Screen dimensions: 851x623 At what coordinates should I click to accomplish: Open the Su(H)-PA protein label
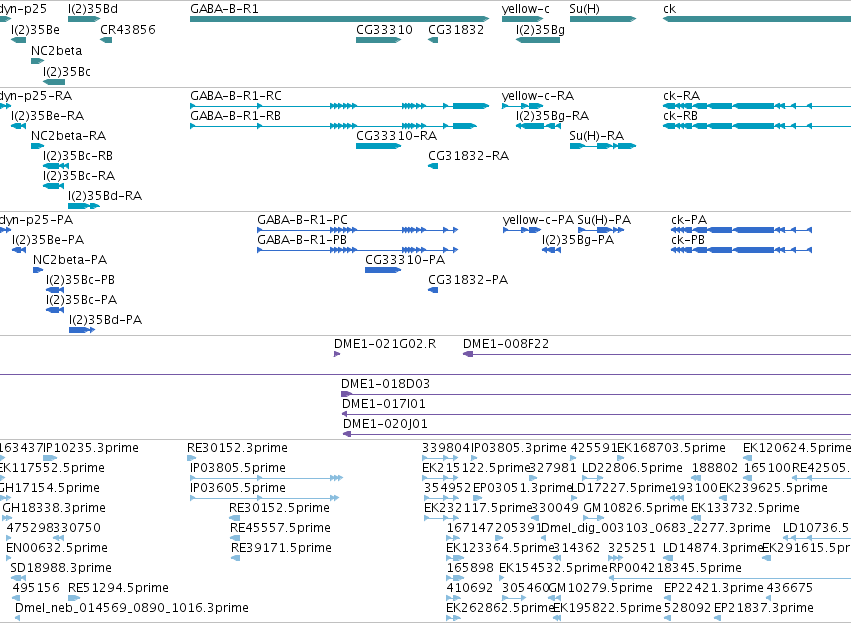click(x=604, y=220)
